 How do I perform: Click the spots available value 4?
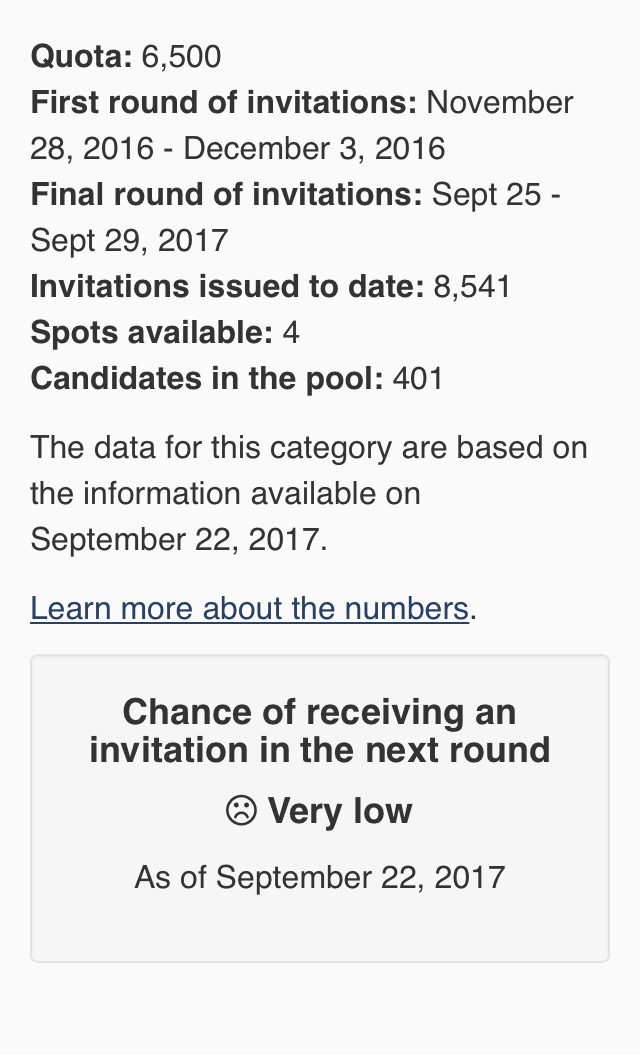click(x=291, y=332)
